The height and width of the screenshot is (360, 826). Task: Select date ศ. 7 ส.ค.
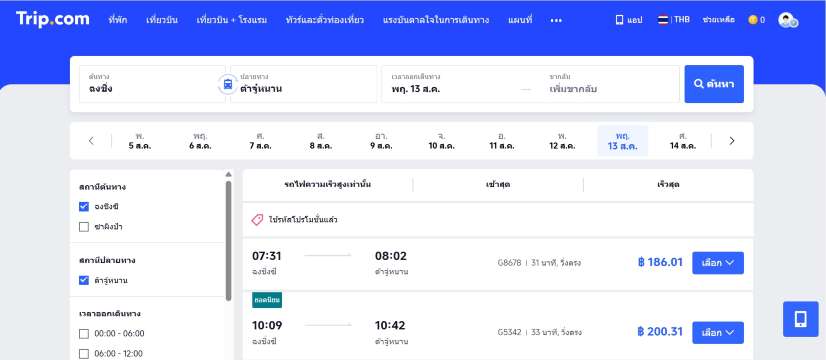coord(260,141)
